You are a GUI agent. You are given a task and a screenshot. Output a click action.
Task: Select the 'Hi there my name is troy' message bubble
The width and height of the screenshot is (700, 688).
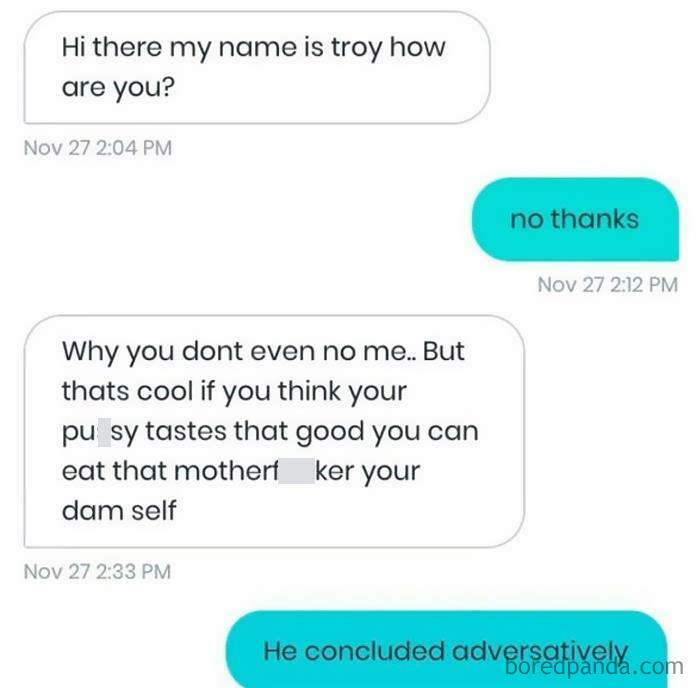(x=257, y=67)
